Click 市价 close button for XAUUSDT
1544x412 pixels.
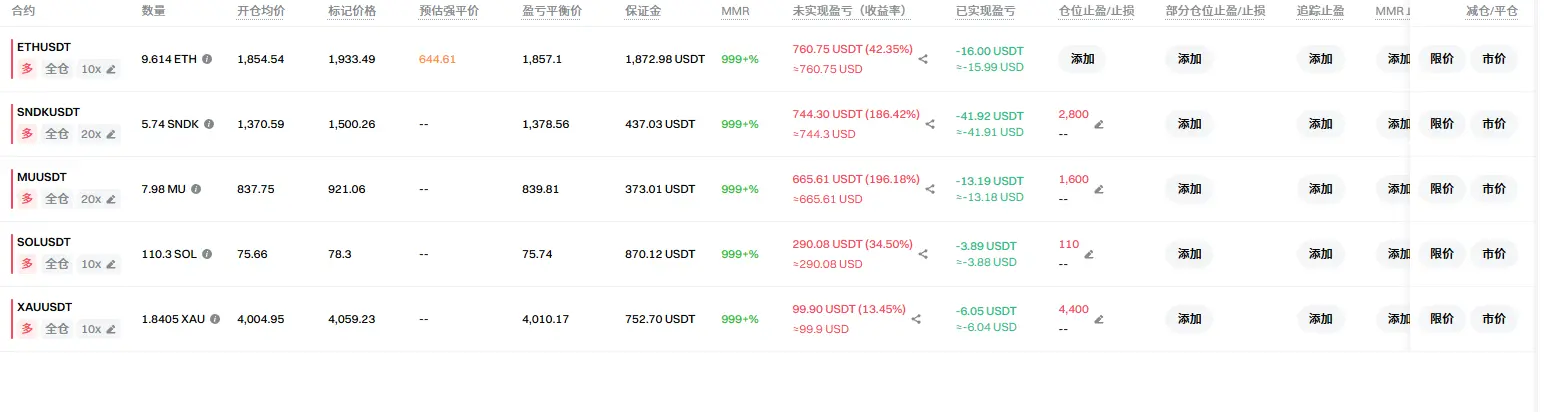point(1494,319)
